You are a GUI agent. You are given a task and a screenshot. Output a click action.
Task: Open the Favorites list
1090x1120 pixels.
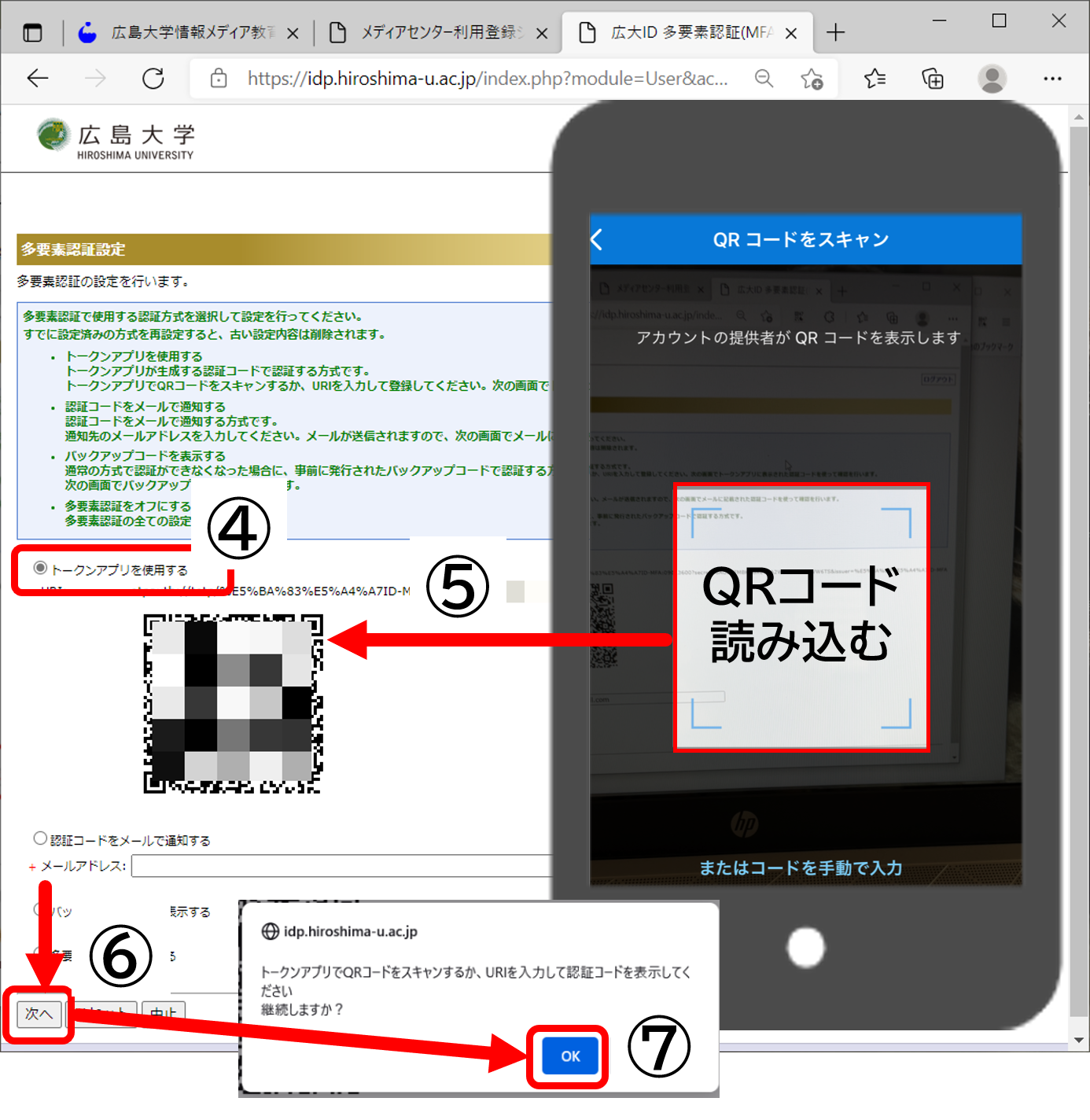click(875, 79)
